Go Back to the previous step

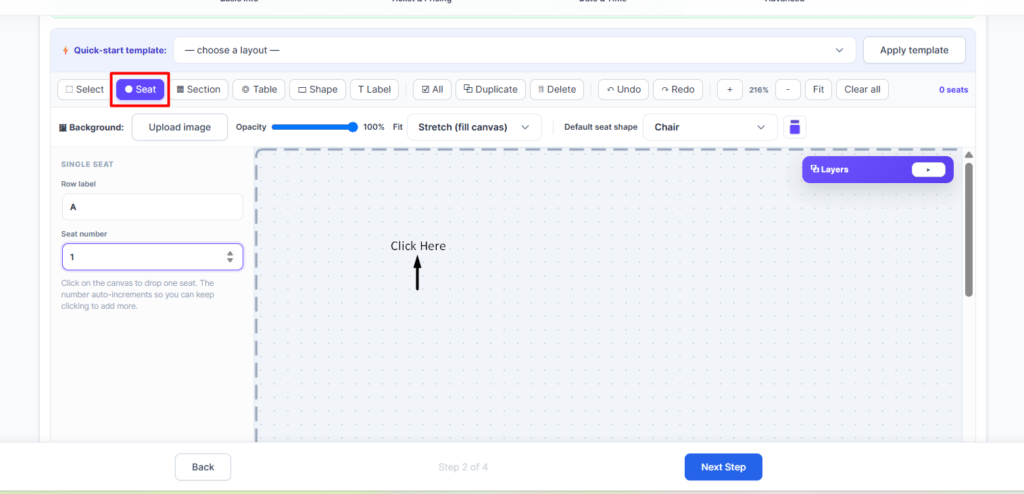click(203, 467)
